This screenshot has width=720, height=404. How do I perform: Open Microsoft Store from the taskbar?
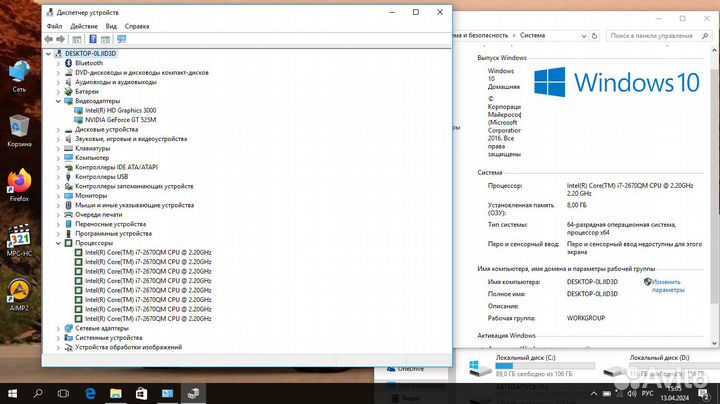141,393
